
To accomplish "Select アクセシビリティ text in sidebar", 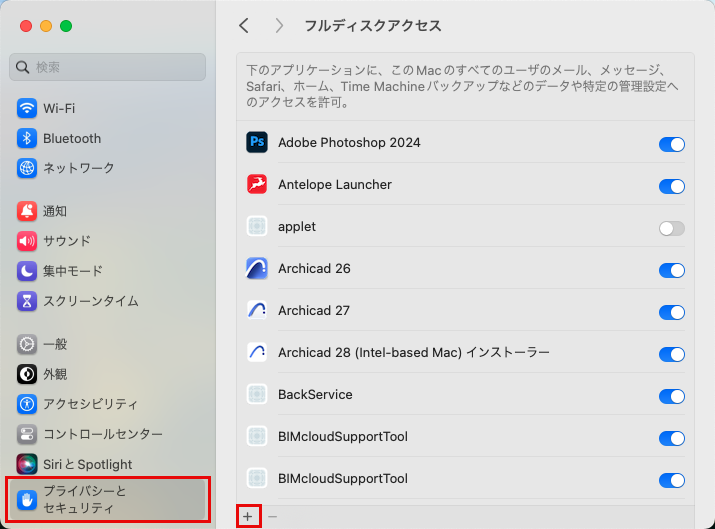I will (x=90, y=404).
